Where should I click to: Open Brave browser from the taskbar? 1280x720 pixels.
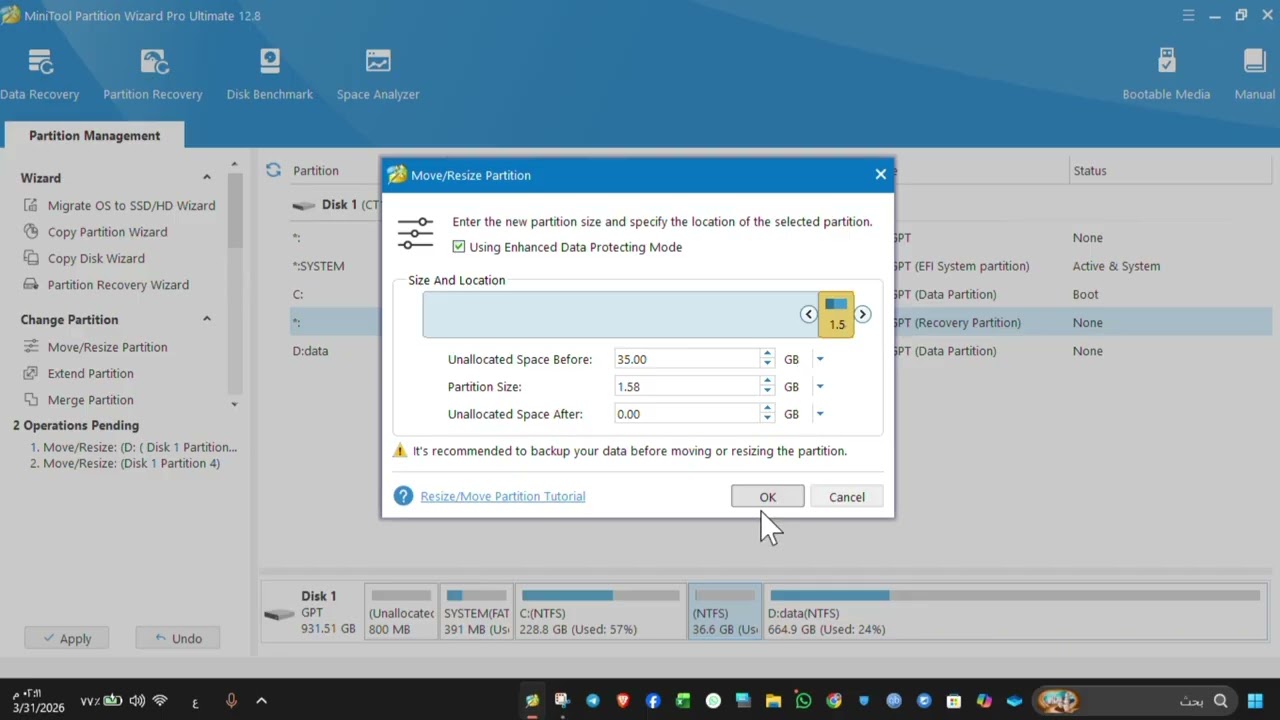coord(623,701)
